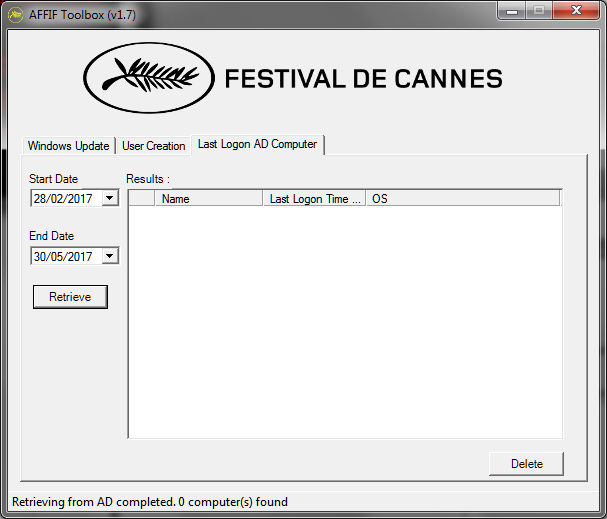Image resolution: width=607 pixels, height=519 pixels.
Task: Click the 'Results :' label
Action: pyautogui.click(x=148, y=179)
